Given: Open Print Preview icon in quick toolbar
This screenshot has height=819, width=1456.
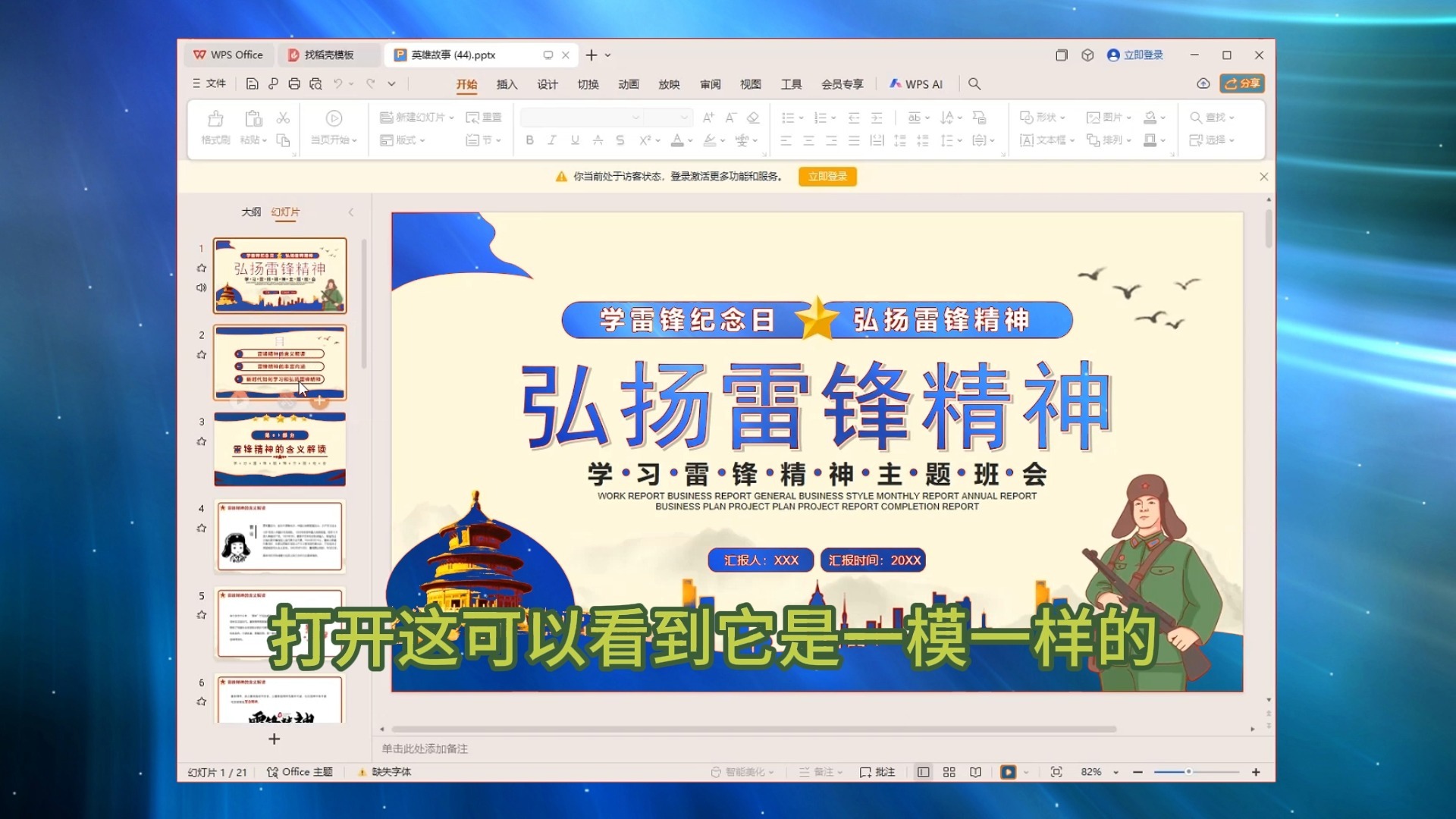Looking at the screenshot, I should (x=315, y=84).
